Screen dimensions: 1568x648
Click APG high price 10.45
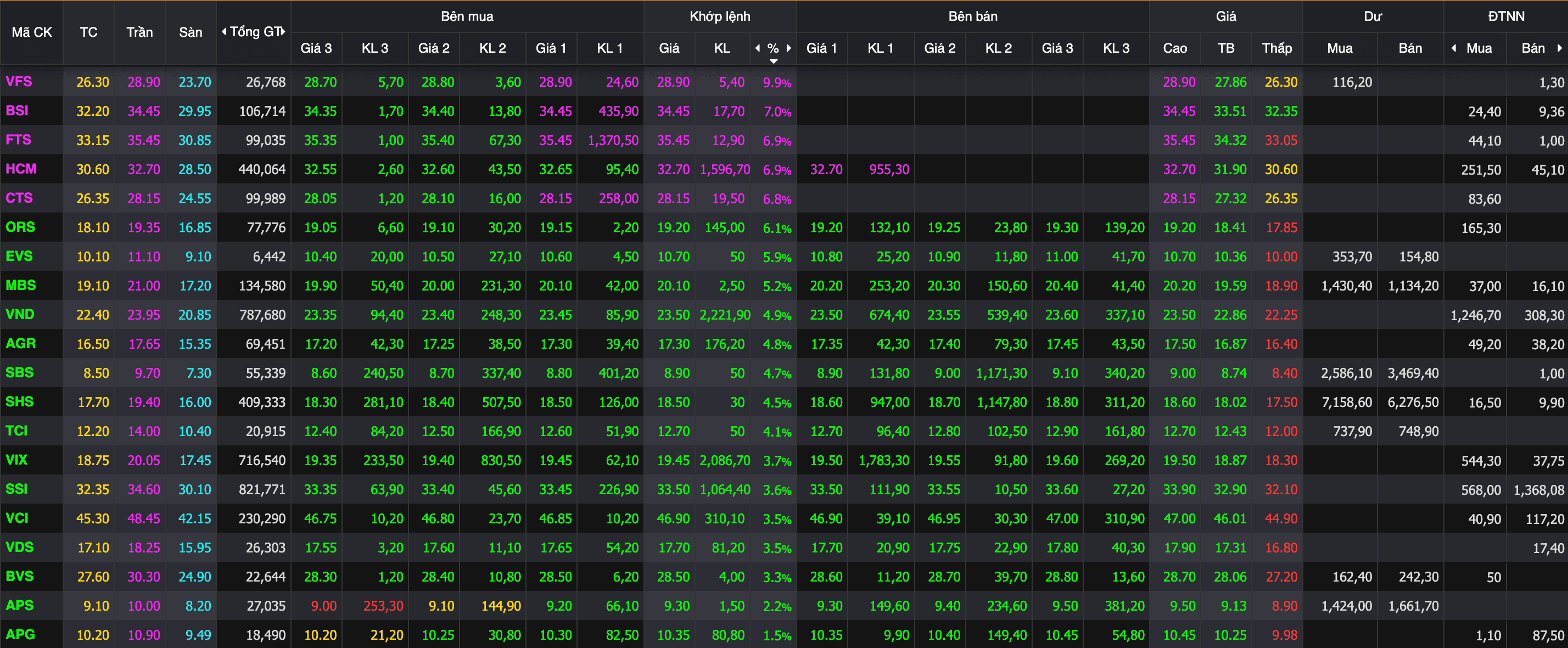click(x=1179, y=635)
